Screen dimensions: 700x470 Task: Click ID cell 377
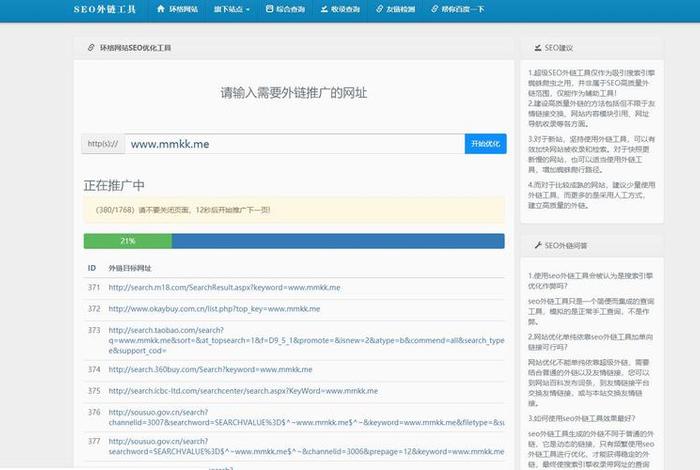coord(94,441)
